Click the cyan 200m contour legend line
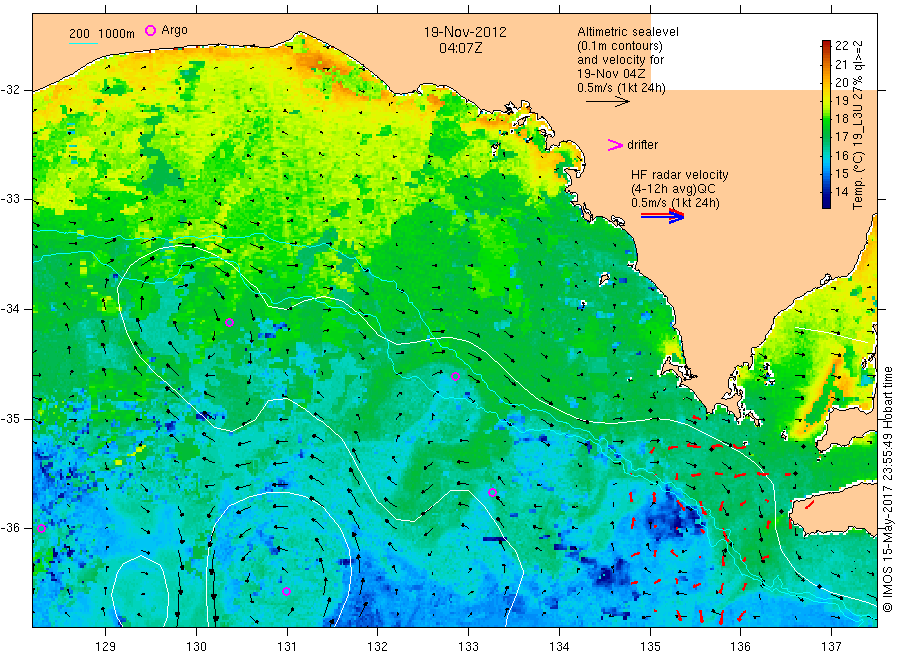Image resolution: width=900 pixels, height=660 pixels. [x=83, y=43]
